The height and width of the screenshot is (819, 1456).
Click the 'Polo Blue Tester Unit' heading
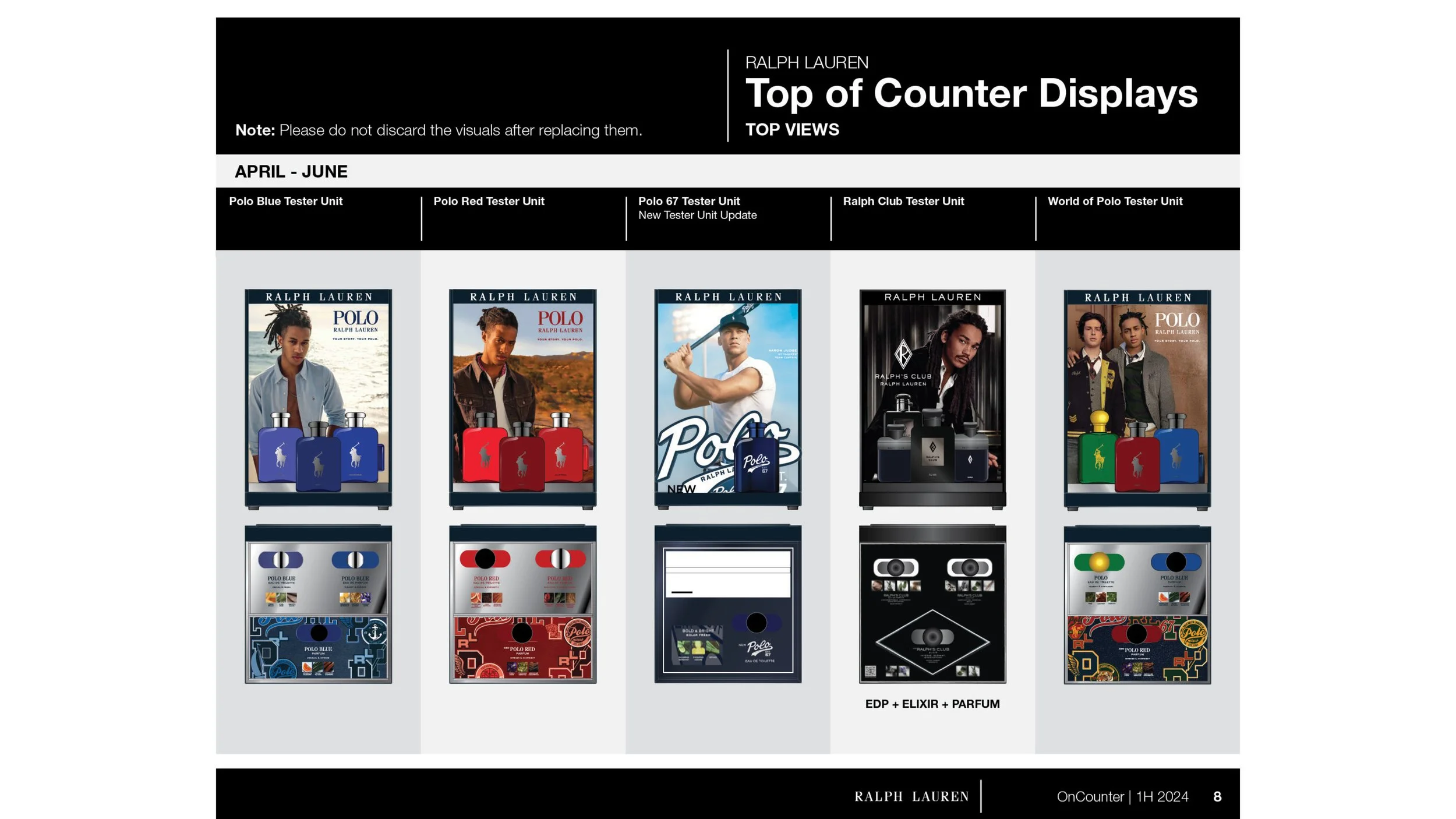point(285,201)
